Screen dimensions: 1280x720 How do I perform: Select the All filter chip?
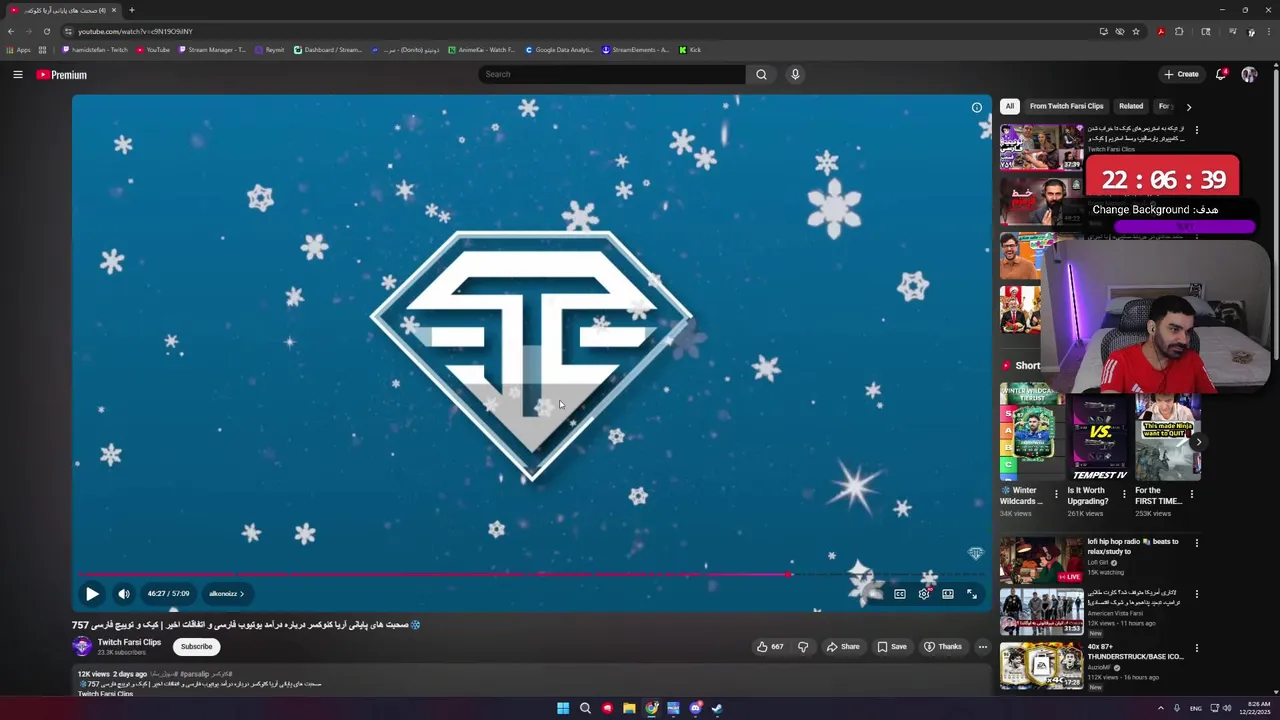point(1010,106)
